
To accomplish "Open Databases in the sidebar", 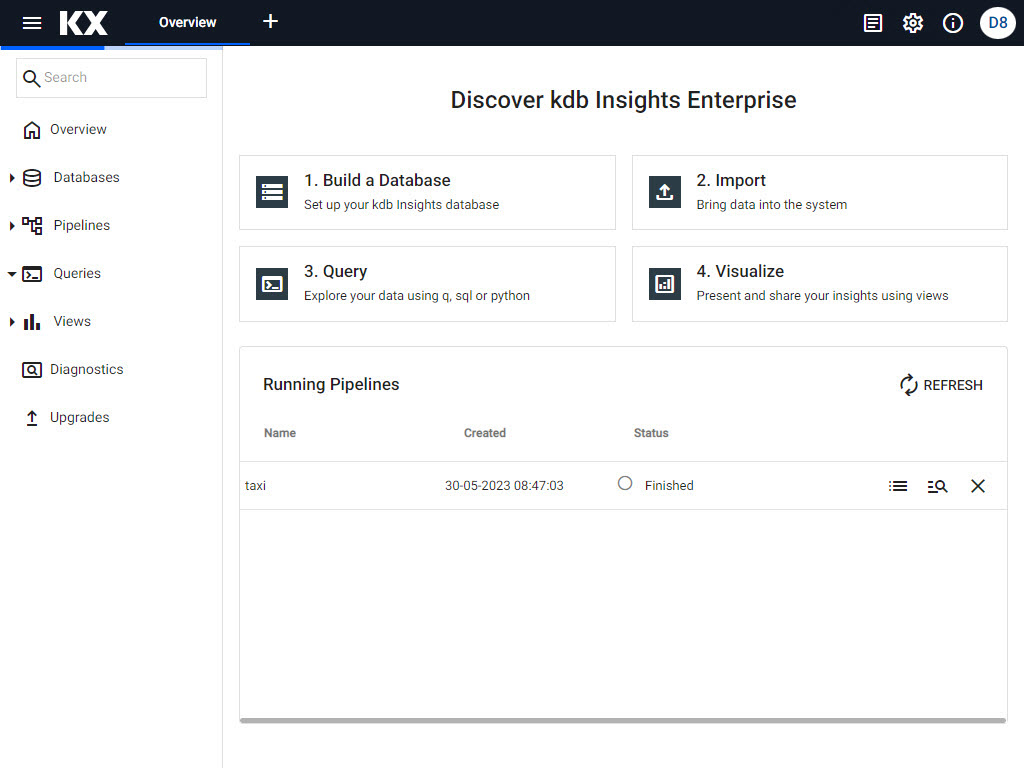I will click(x=86, y=178).
